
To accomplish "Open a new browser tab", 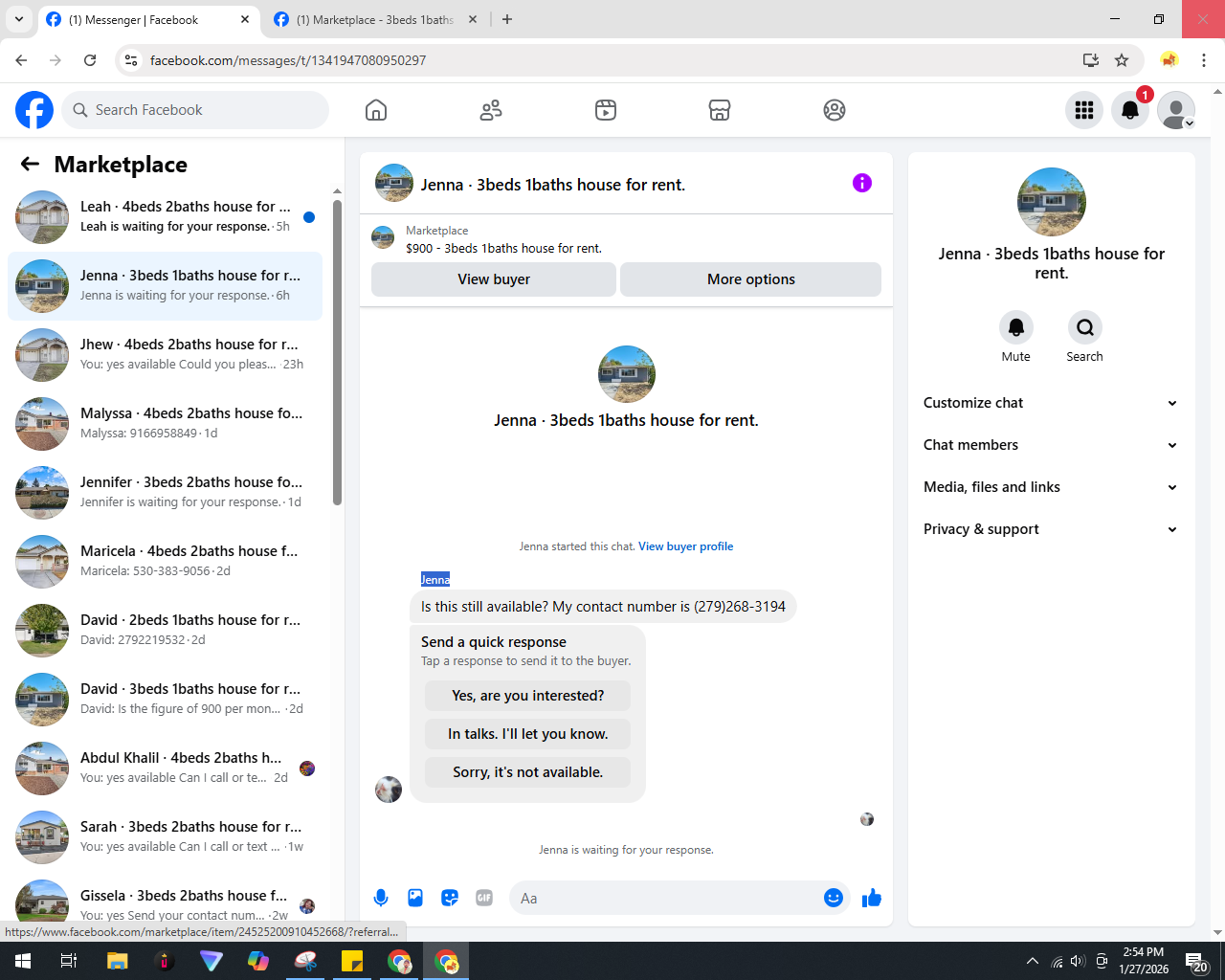I will (x=507, y=19).
